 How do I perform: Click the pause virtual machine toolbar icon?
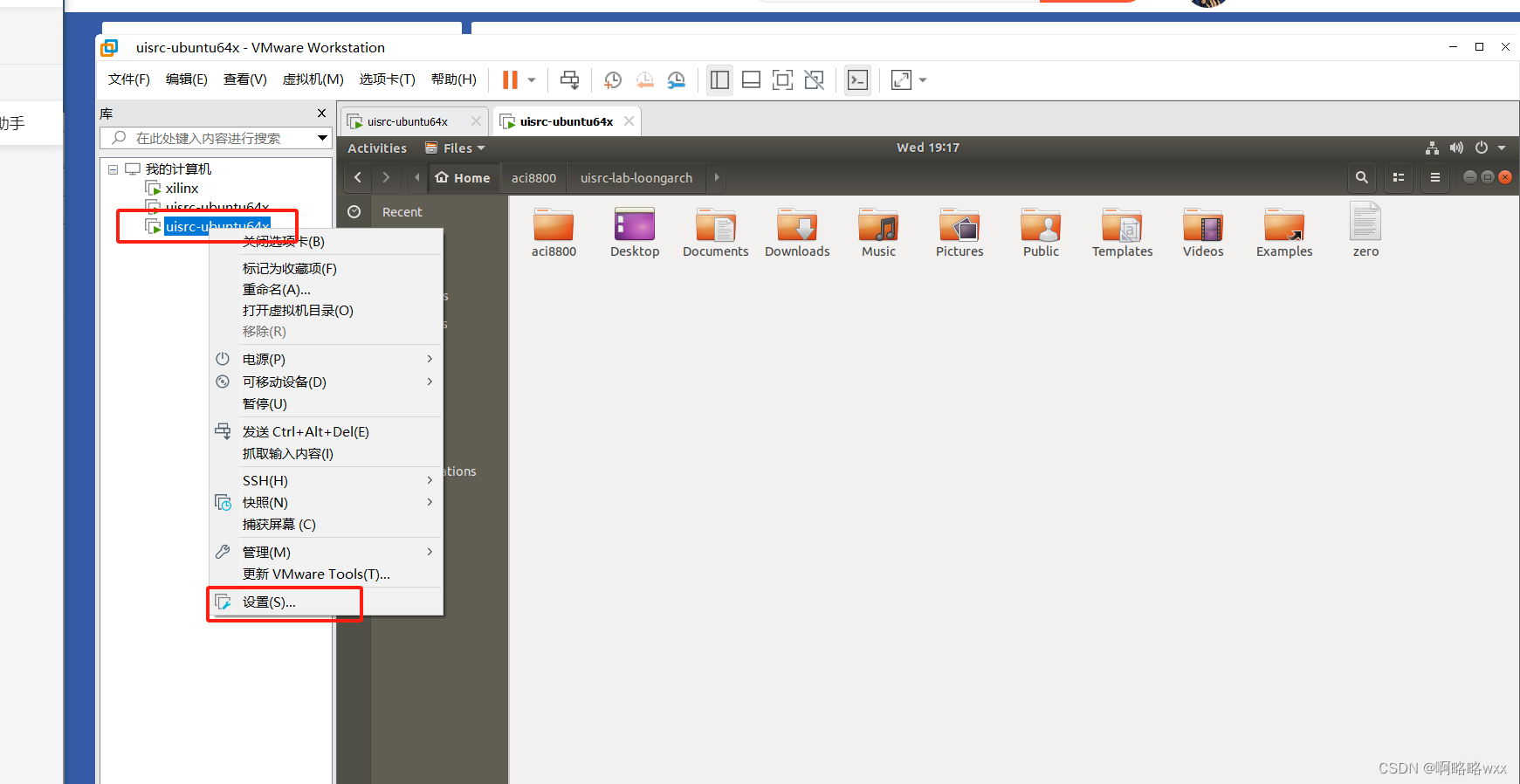pos(510,80)
